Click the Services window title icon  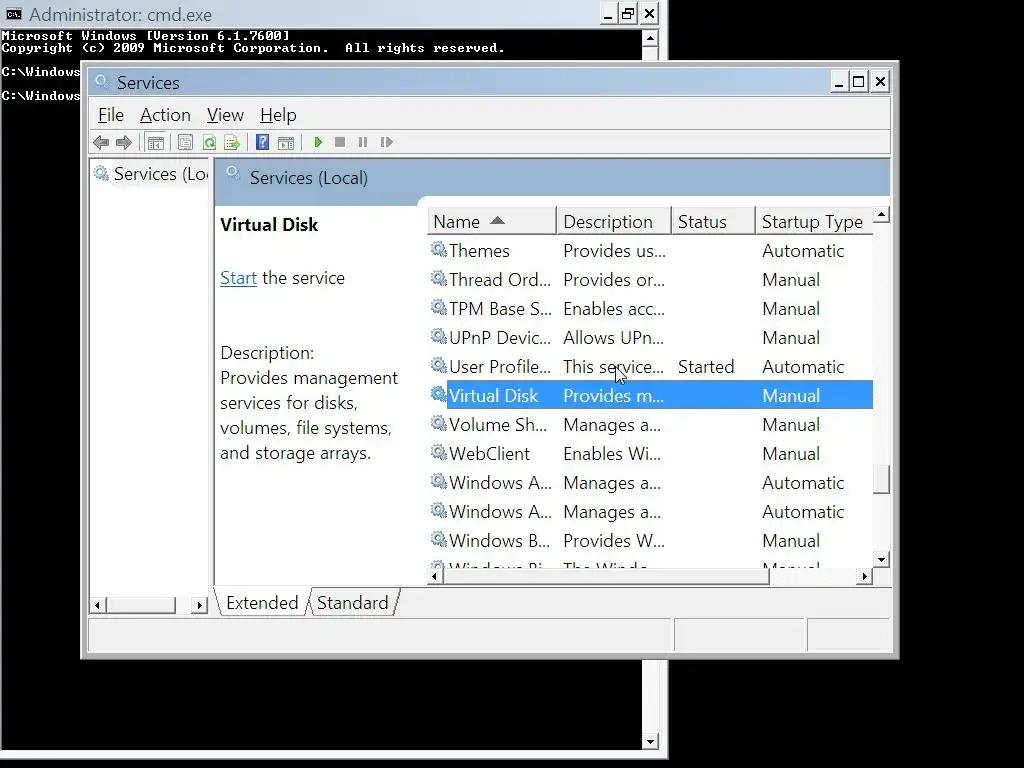coord(101,82)
